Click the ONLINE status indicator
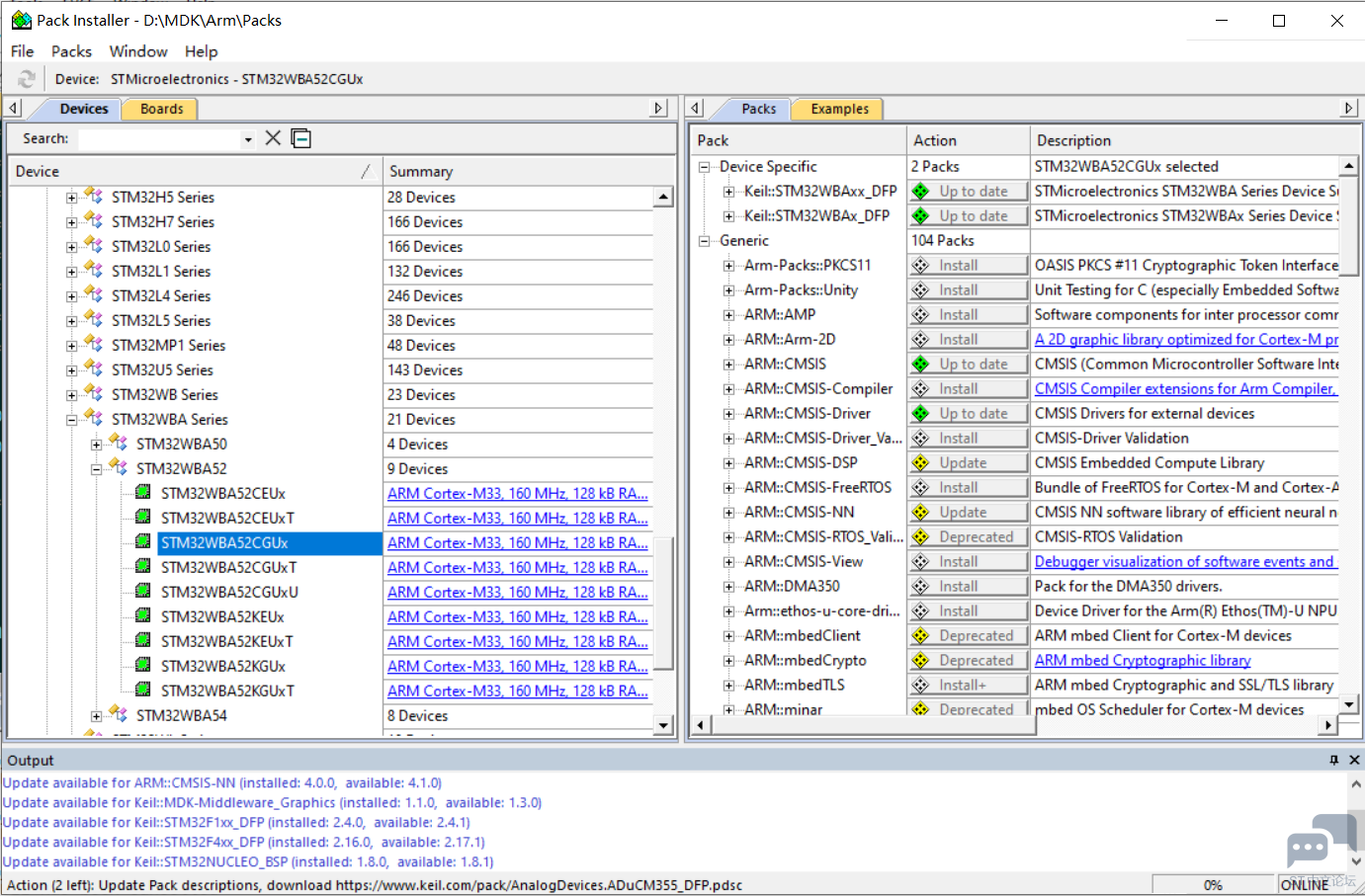Image resolution: width=1365 pixels, height=896 pixels. 1305,885
